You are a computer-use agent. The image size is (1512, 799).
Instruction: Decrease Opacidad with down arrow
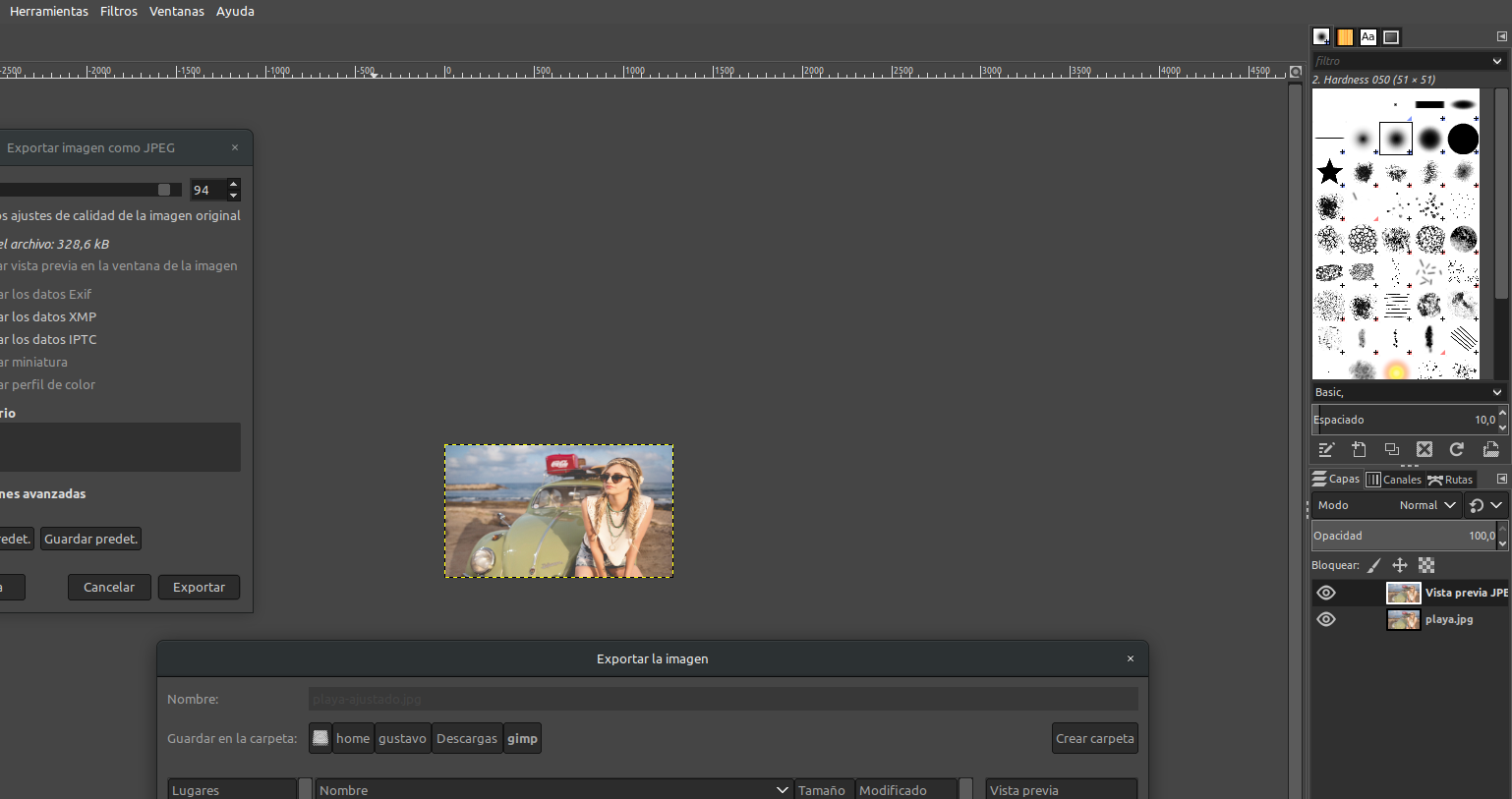tap(1502, 542)
